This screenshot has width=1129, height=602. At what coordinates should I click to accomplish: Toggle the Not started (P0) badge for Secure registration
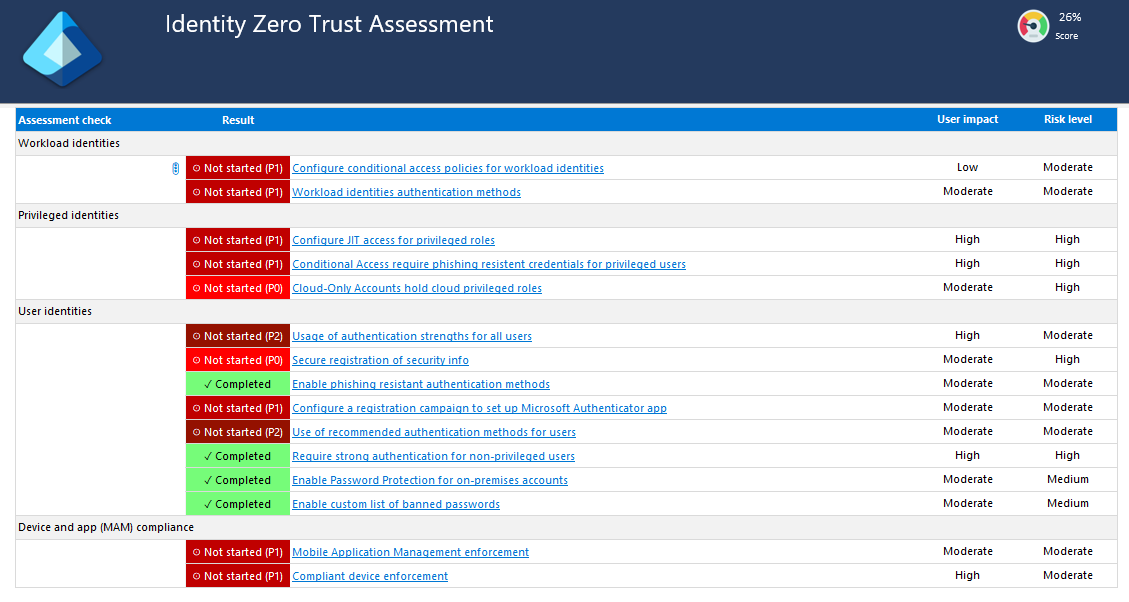click(x=237, y=359)
